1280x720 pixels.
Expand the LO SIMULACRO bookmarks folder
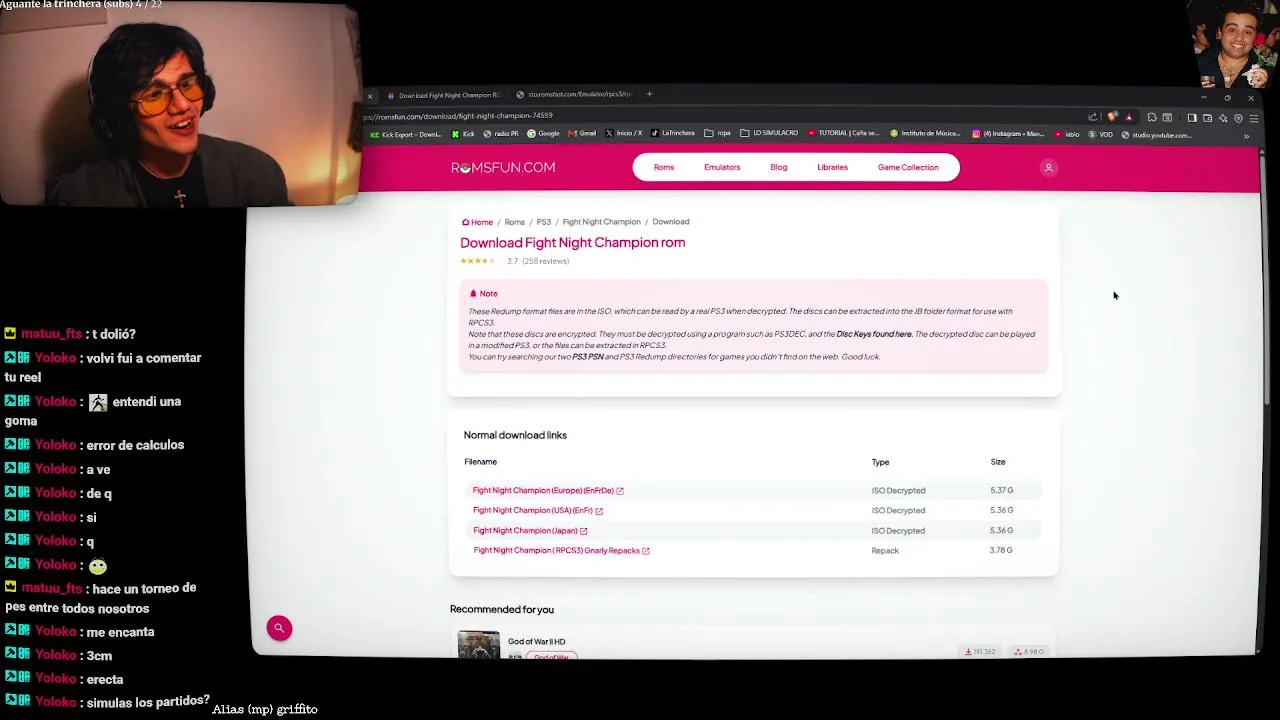769,134
